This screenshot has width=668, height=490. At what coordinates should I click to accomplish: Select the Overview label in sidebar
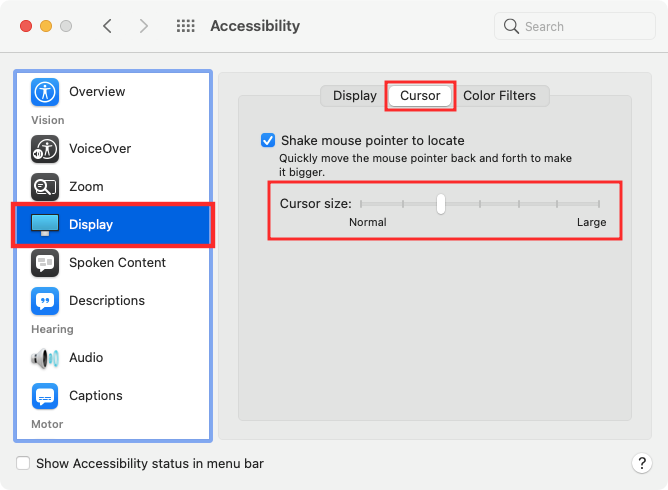[x=97, y=92]
